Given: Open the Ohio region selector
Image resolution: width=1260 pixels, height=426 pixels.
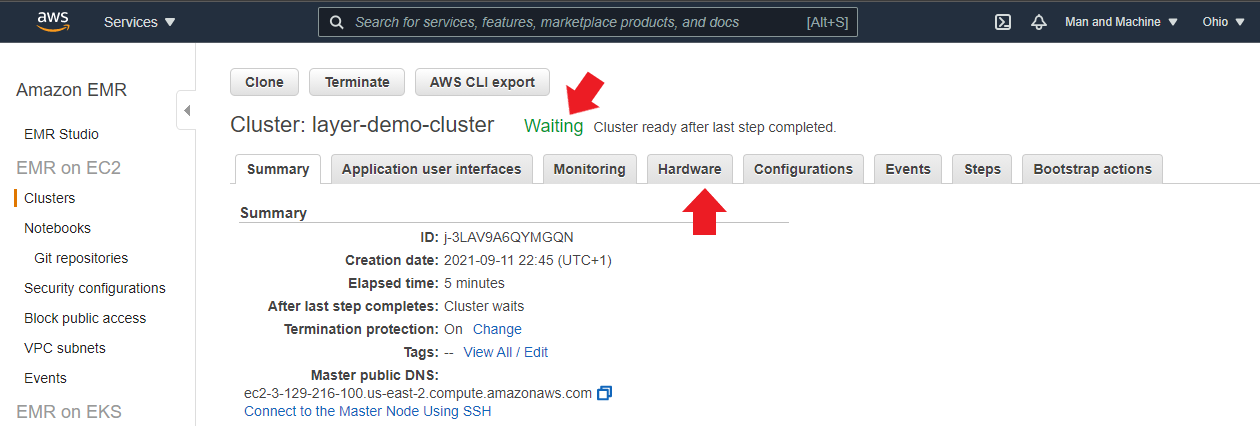Looking at the screenshot, I should click(x=1222, y=22).
